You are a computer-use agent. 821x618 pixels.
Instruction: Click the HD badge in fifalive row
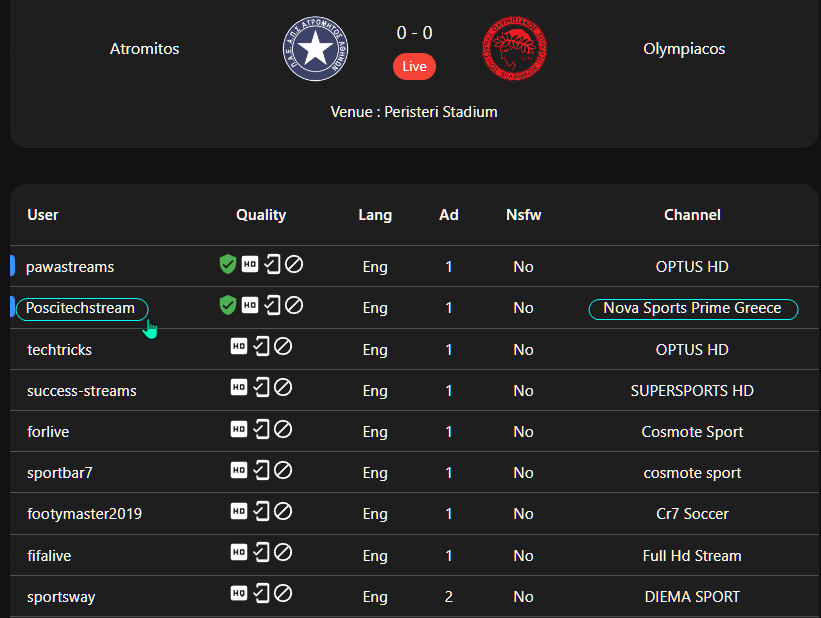coord(239,552)
